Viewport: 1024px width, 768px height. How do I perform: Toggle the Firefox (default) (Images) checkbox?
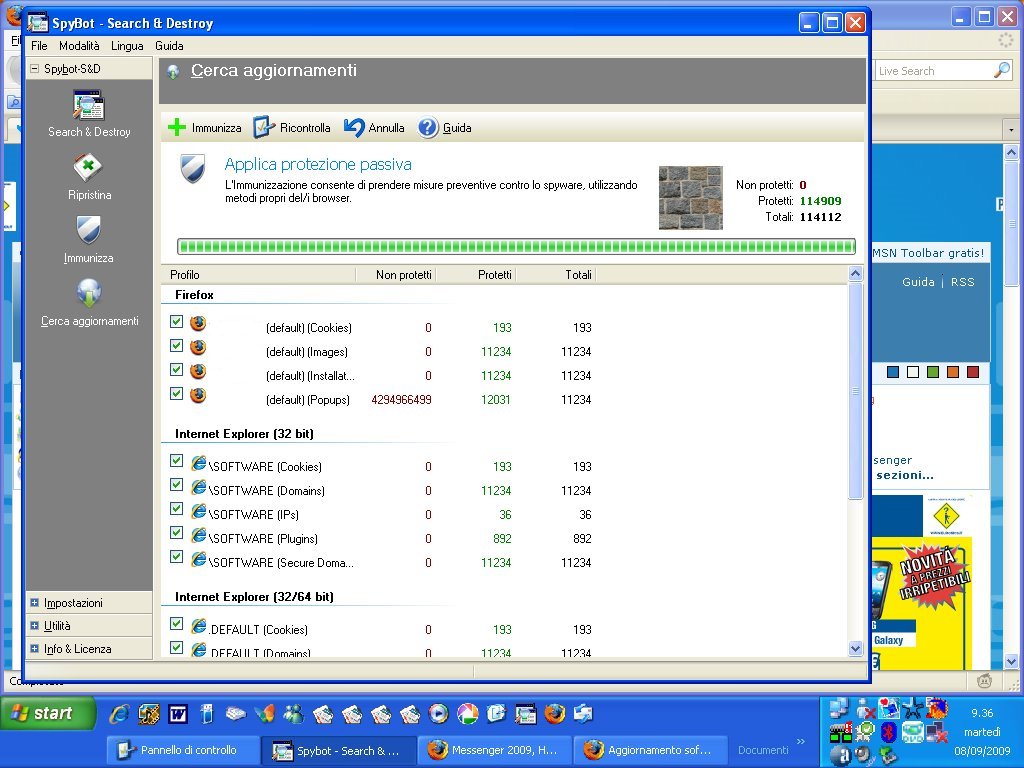(x=176, y=345)
